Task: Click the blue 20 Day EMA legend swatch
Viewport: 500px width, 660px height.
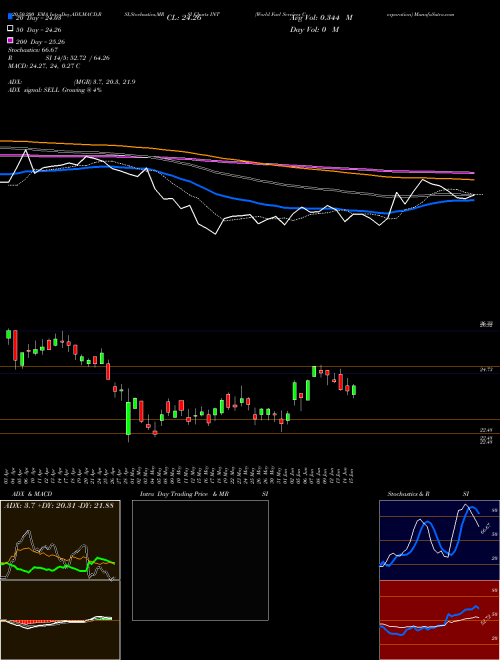Action: pos(11,17)
